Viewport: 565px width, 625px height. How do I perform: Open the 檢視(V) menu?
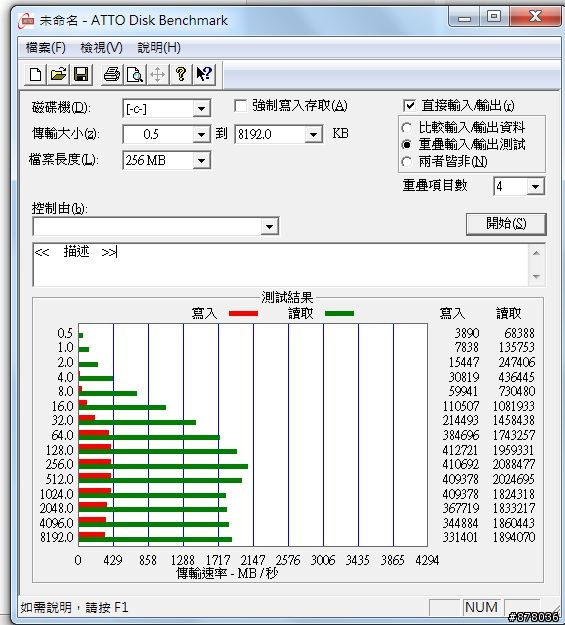point(101,48)
